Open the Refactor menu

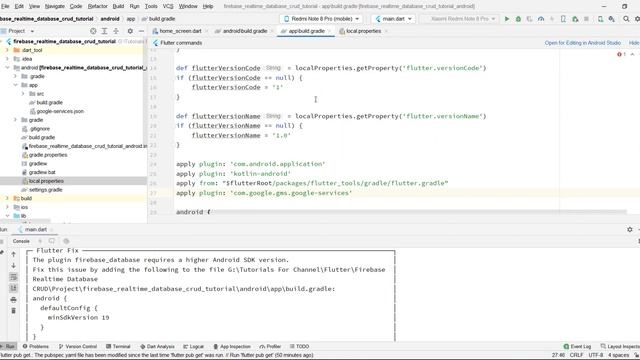pyautogui.click(x=98, y=6)
